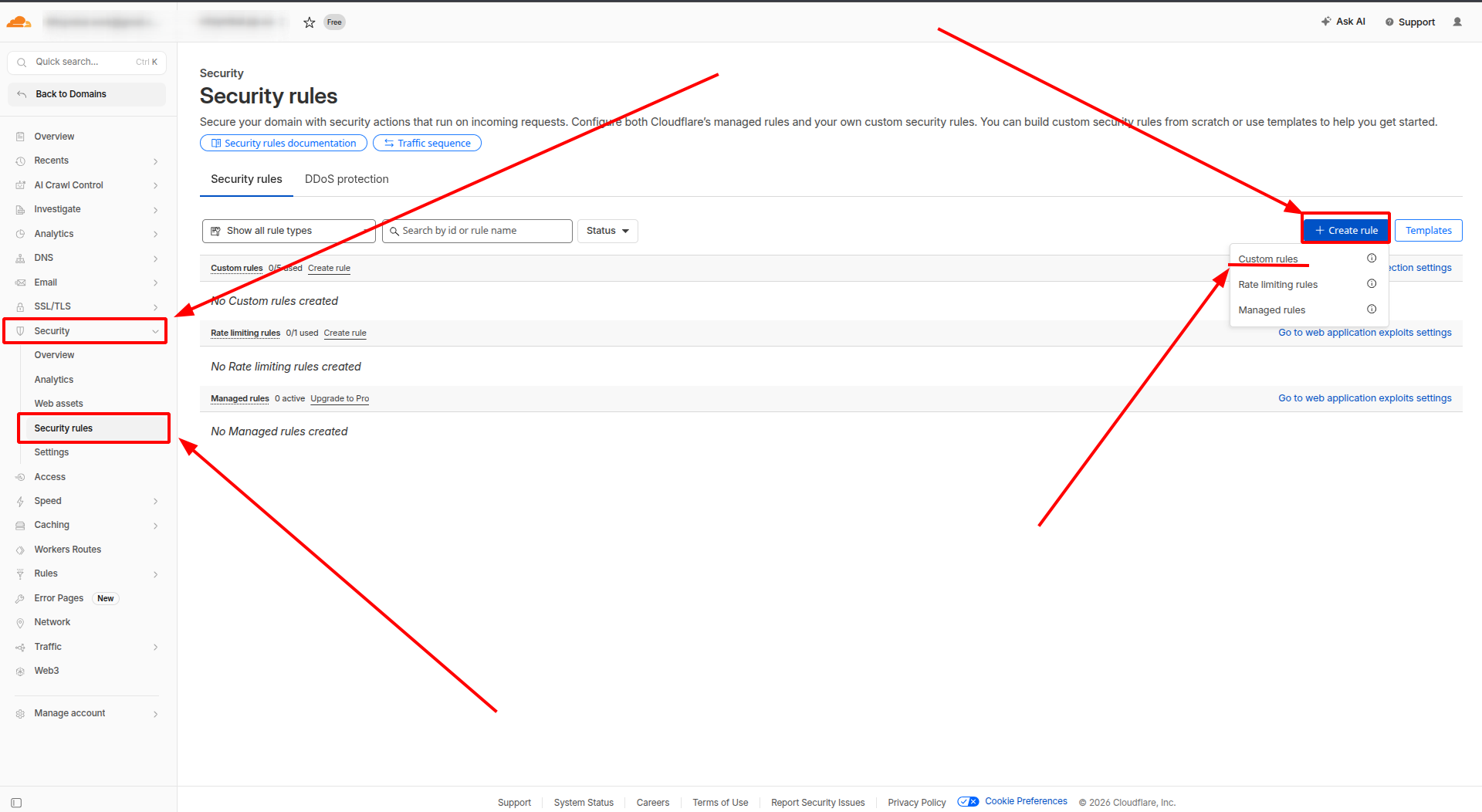Click the Caching icon
The height and width of the screenshot is (812, 1482).
coord(21,526)
